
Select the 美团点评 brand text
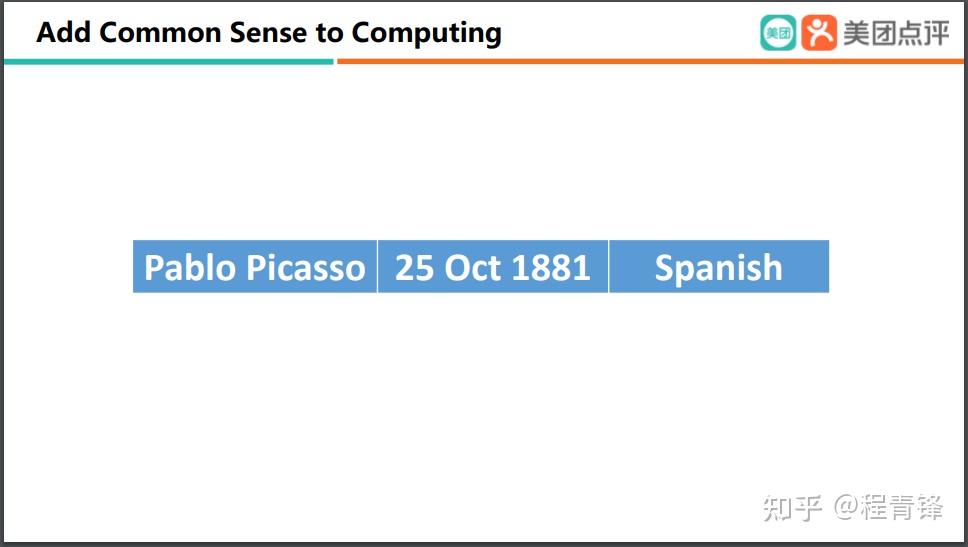(896, 33)
